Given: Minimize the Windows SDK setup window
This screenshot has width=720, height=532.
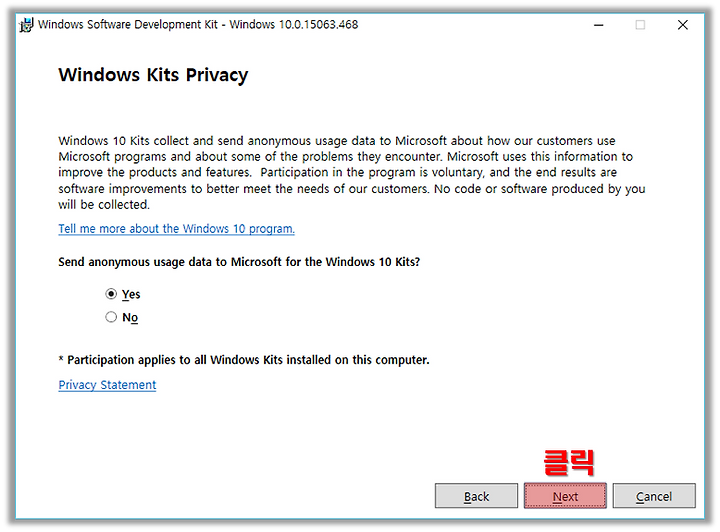Looking at the screenshot, I should pyautogui.click(x=598, y=25).
